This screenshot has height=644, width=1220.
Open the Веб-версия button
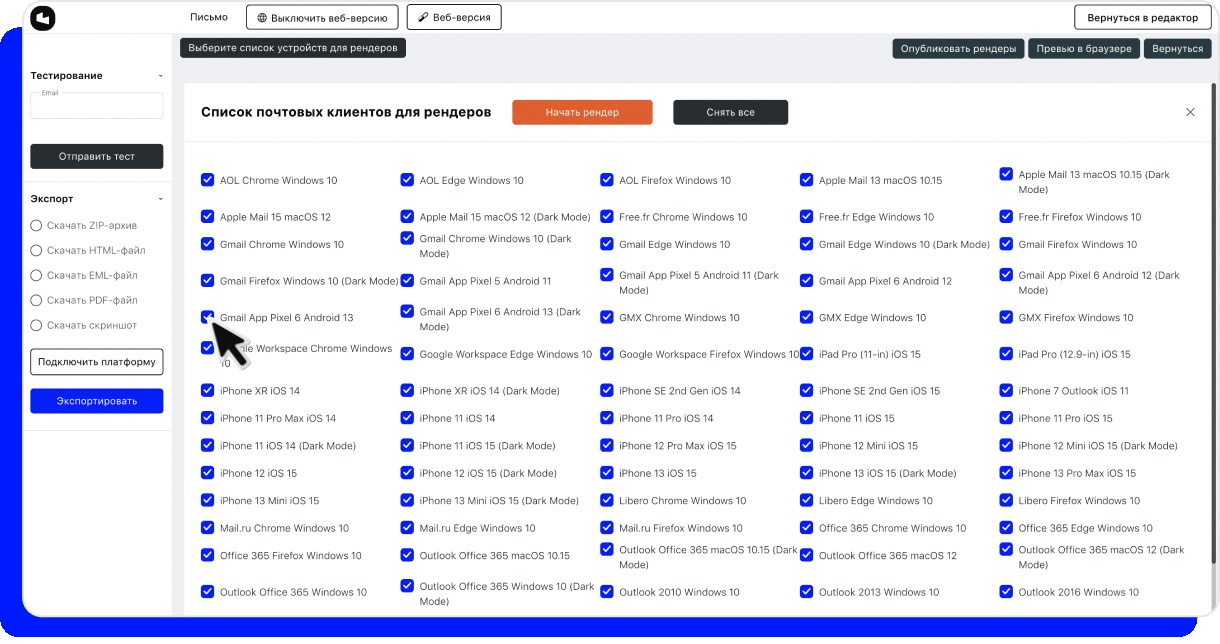[454, 17]
